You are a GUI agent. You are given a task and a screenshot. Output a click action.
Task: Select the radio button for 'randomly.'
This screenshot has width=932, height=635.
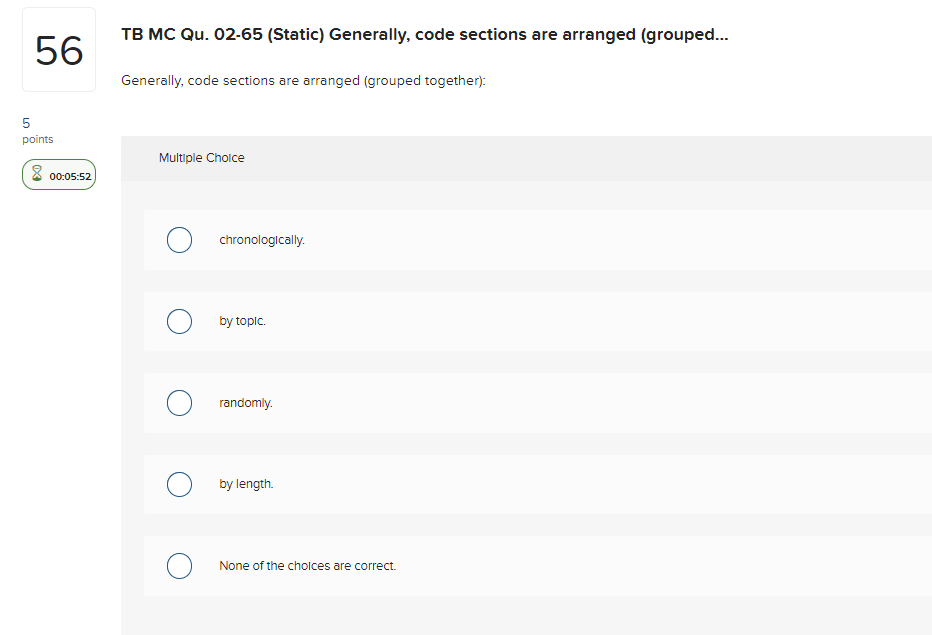179,403
